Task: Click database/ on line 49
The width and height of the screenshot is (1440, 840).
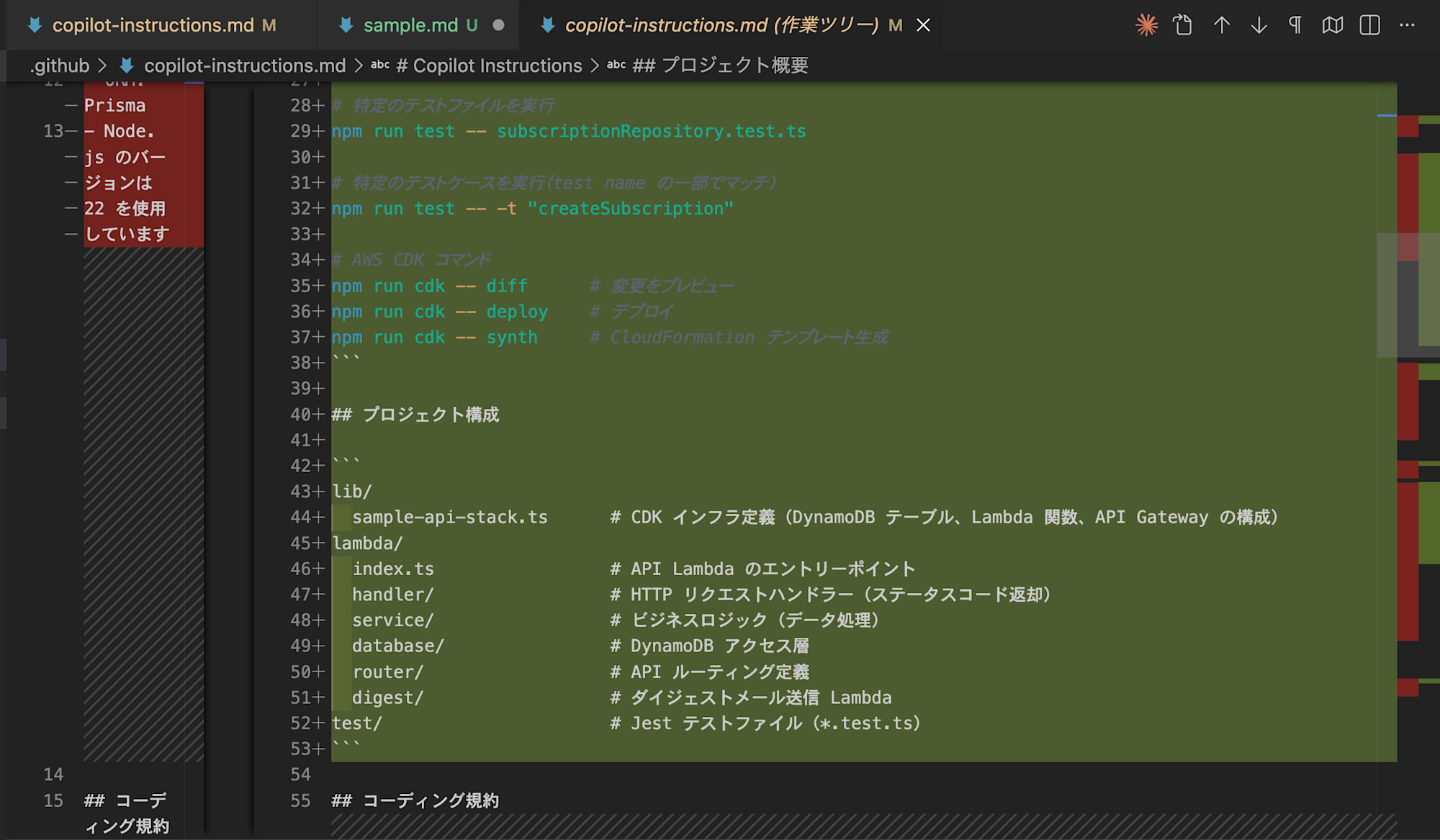Action: pyautogui.click(x=398, y=646)
